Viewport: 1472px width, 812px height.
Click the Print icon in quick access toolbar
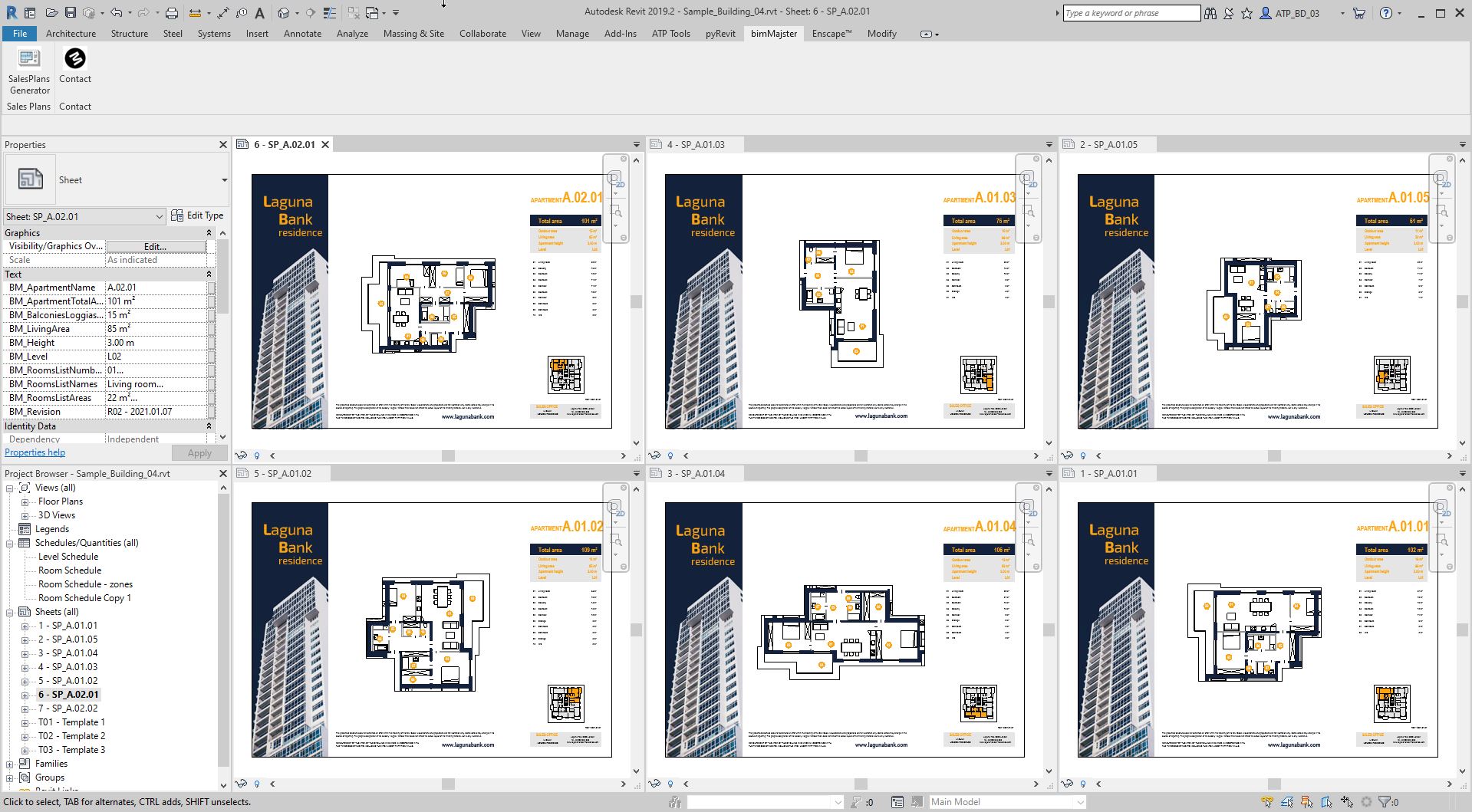(x=172, y=12)
